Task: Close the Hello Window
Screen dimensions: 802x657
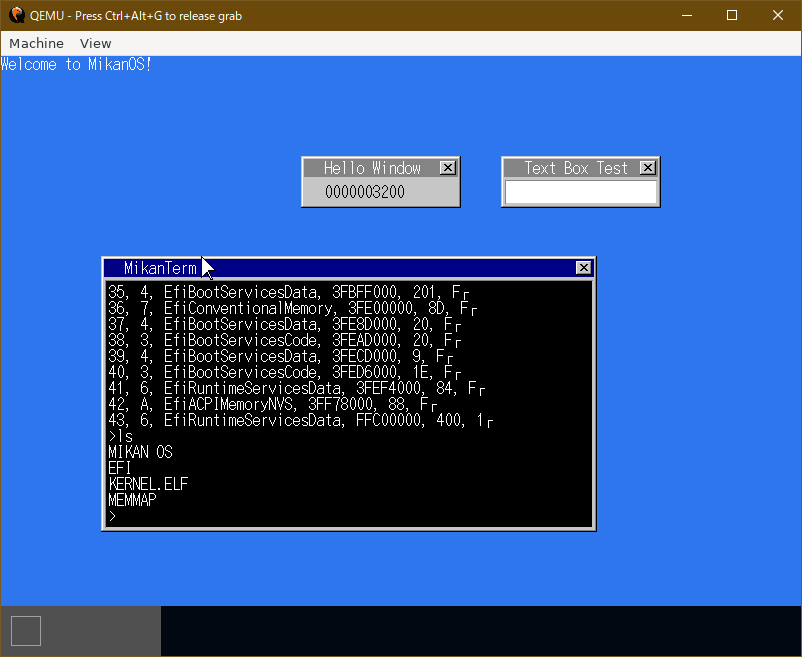Action: tap(448, 168)
